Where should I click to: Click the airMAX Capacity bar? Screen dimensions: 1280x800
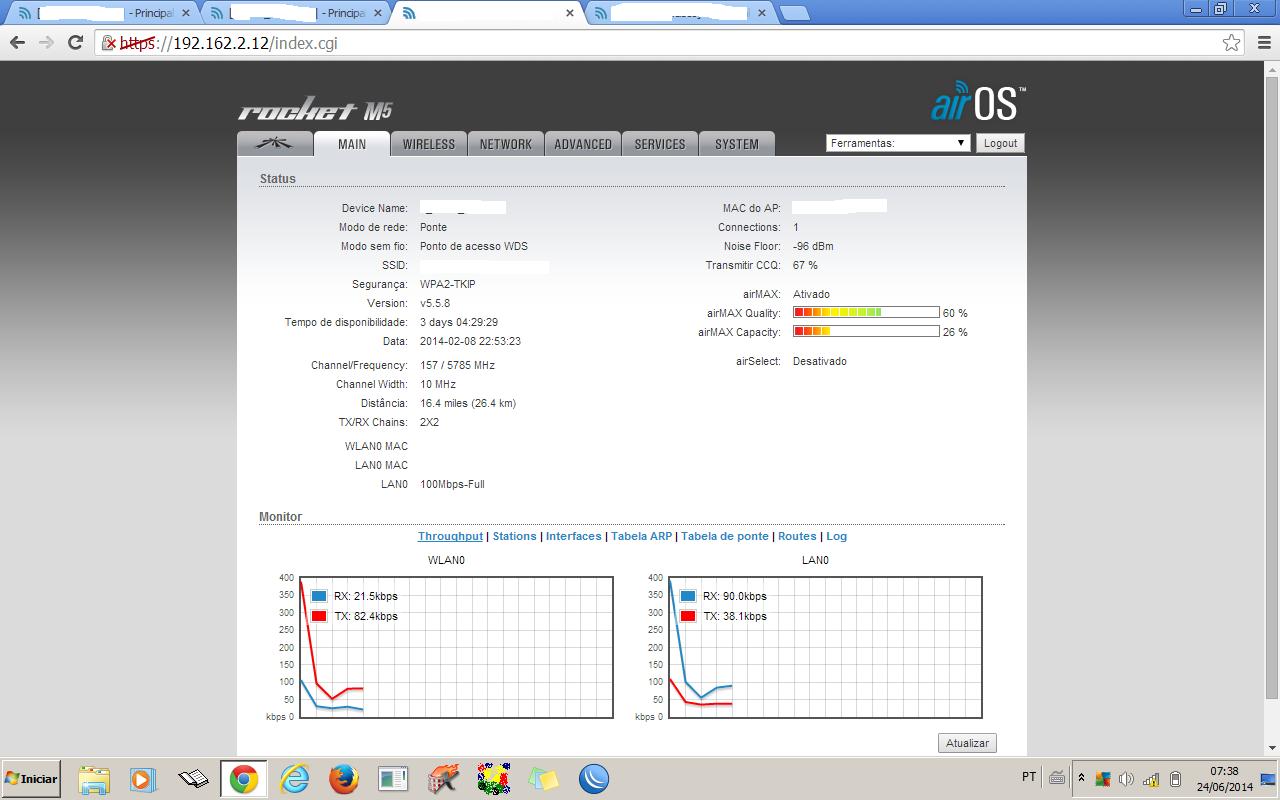point(866,332)
